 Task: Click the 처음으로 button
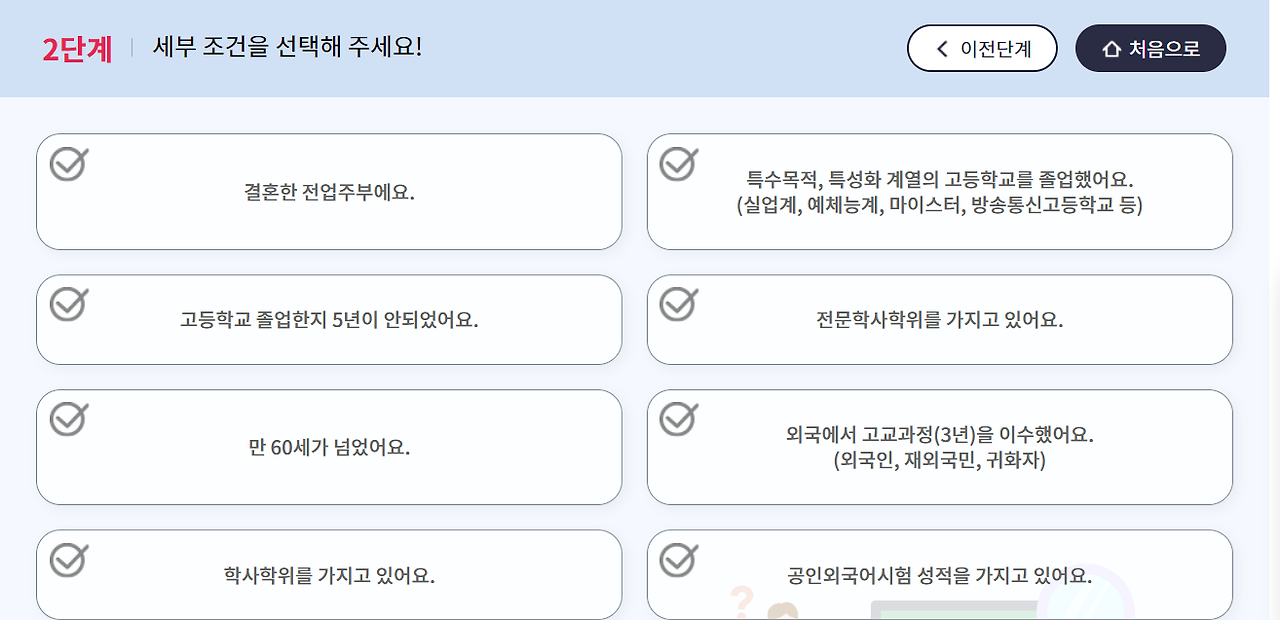point(1150,48)
